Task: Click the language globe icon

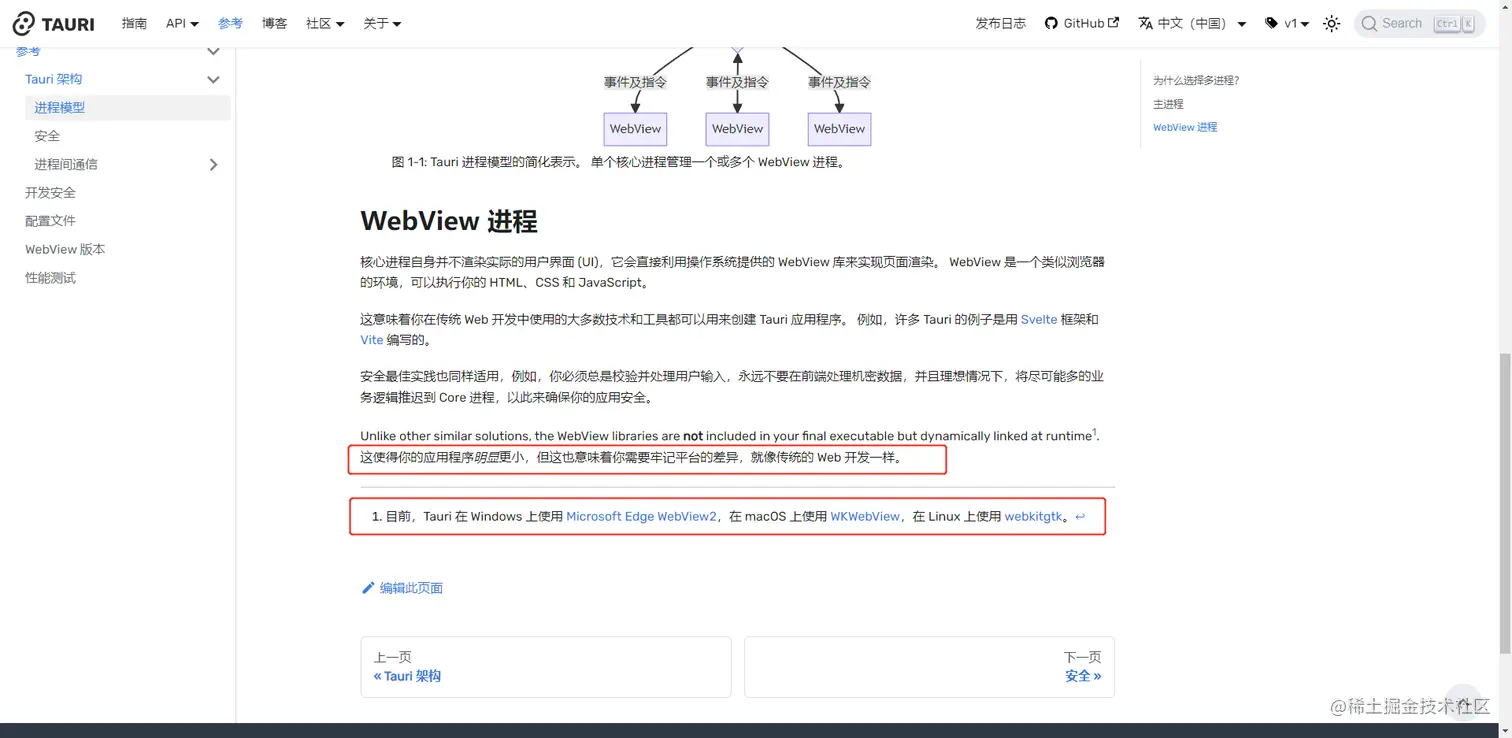Action: [1144, 23]
